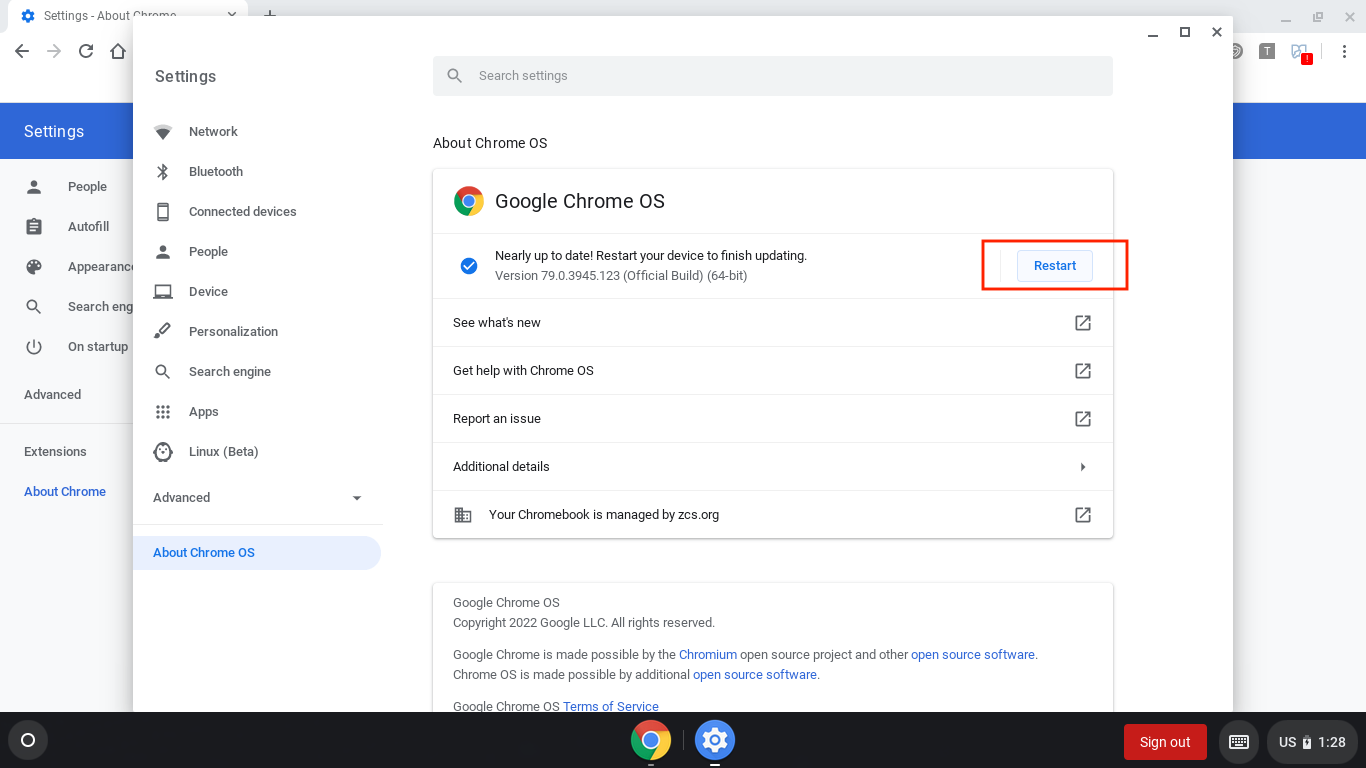Open Chrome's three-dot menu
The image size is (1366, 768).
click(1342, 51)
